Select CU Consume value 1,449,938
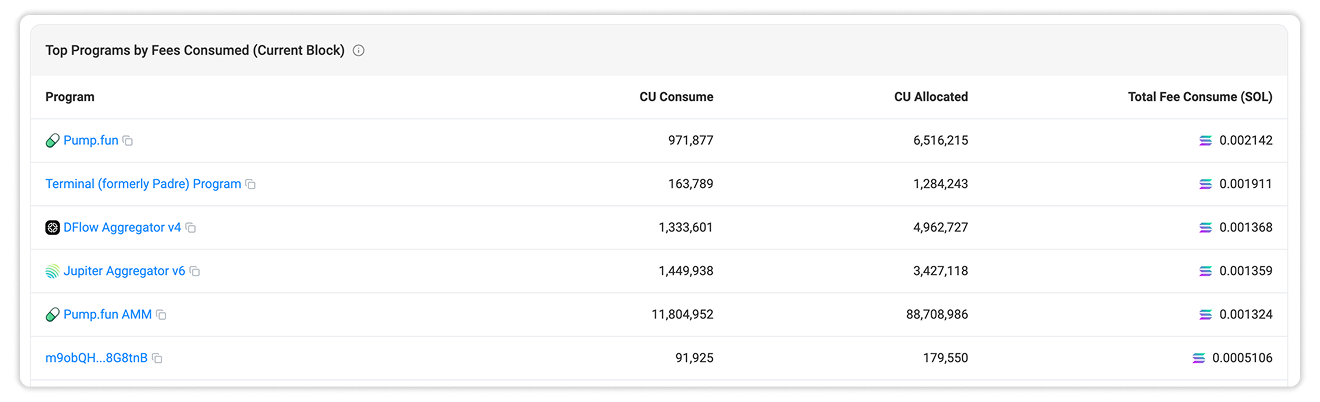Image resolution: width=1320 pixels, height=402 pixels. 686,271
